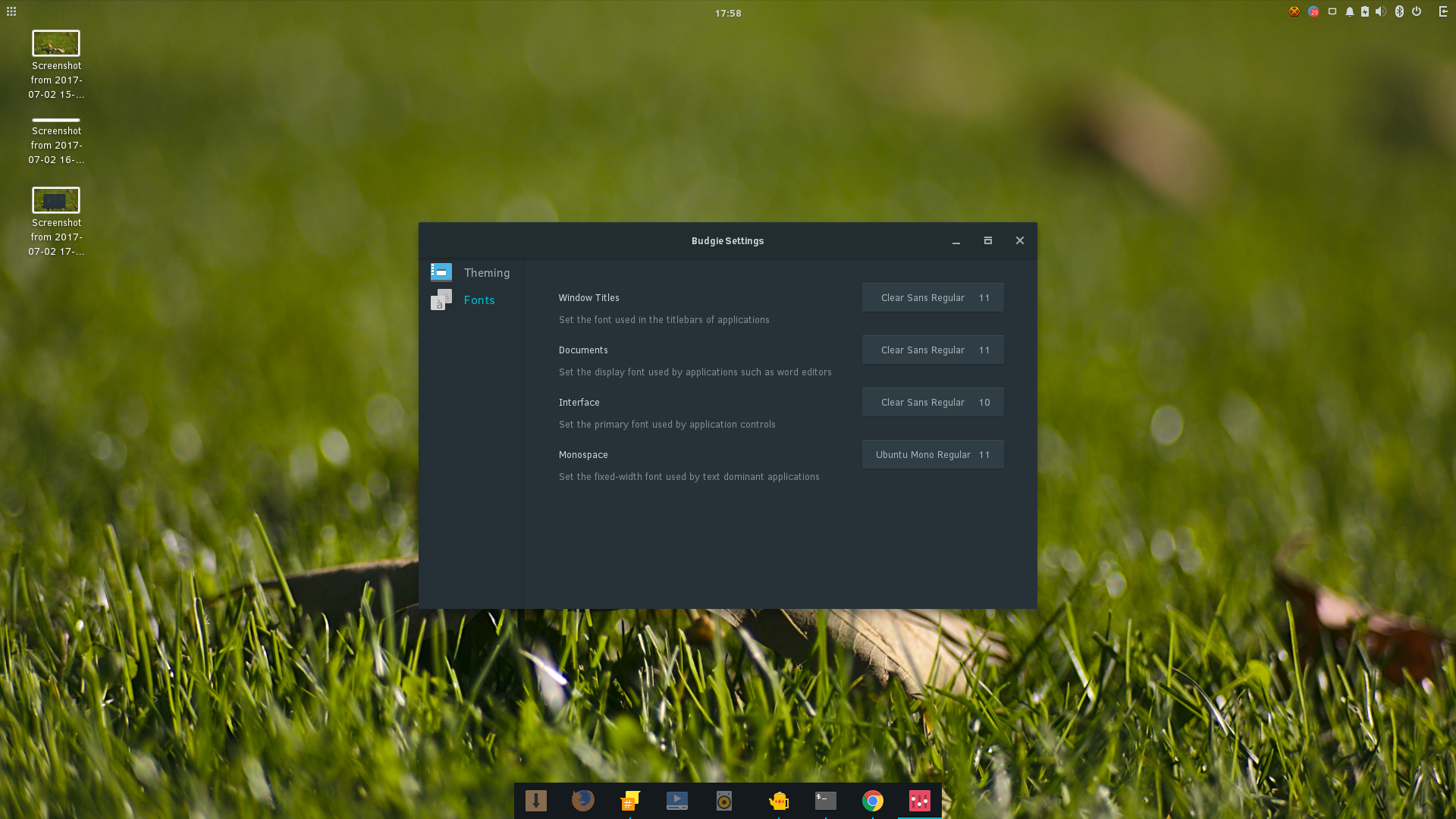Click the Monospace label
This screenshot has width=1456, height=819.
click(583, 454)
